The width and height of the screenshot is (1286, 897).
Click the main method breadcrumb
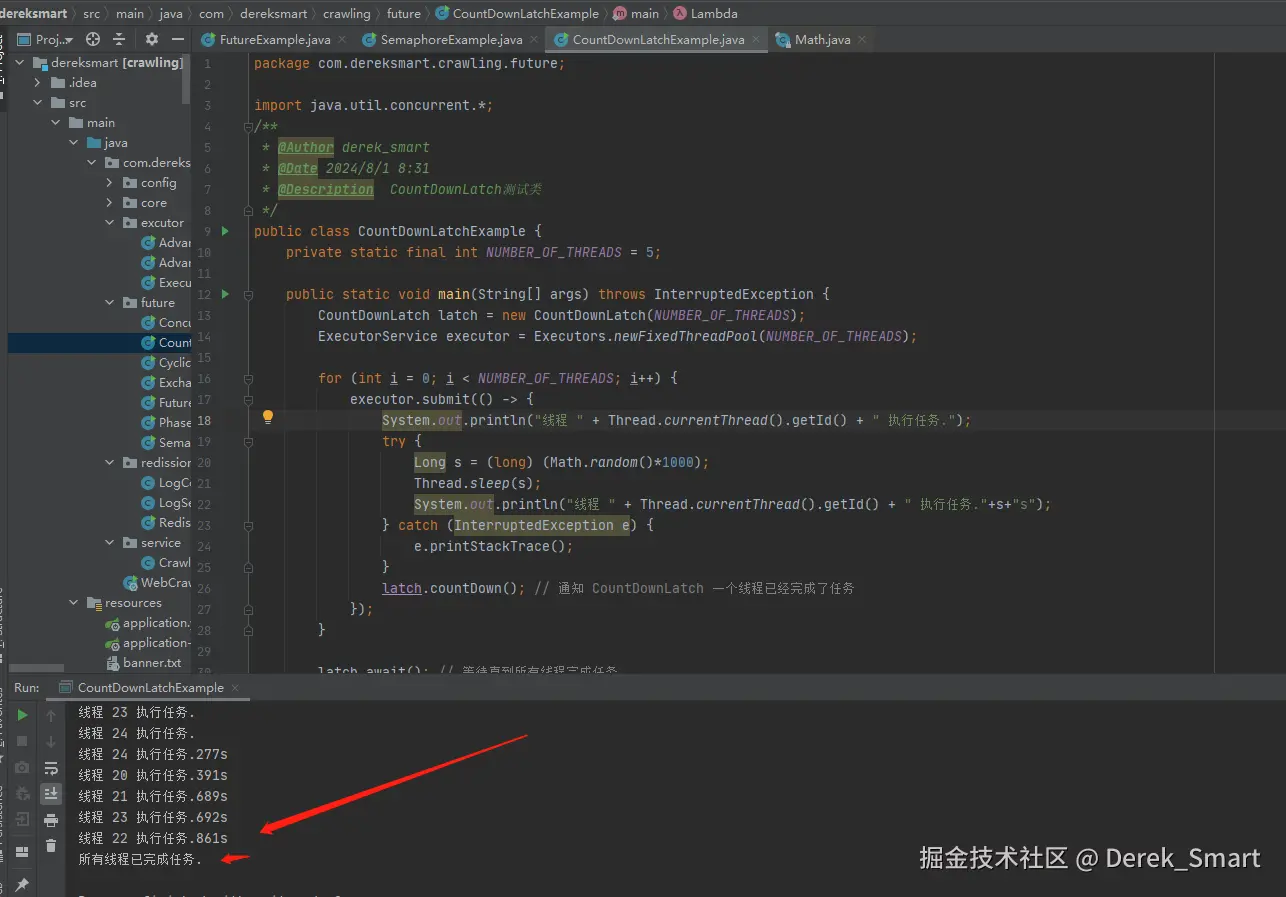coord(636,13)
